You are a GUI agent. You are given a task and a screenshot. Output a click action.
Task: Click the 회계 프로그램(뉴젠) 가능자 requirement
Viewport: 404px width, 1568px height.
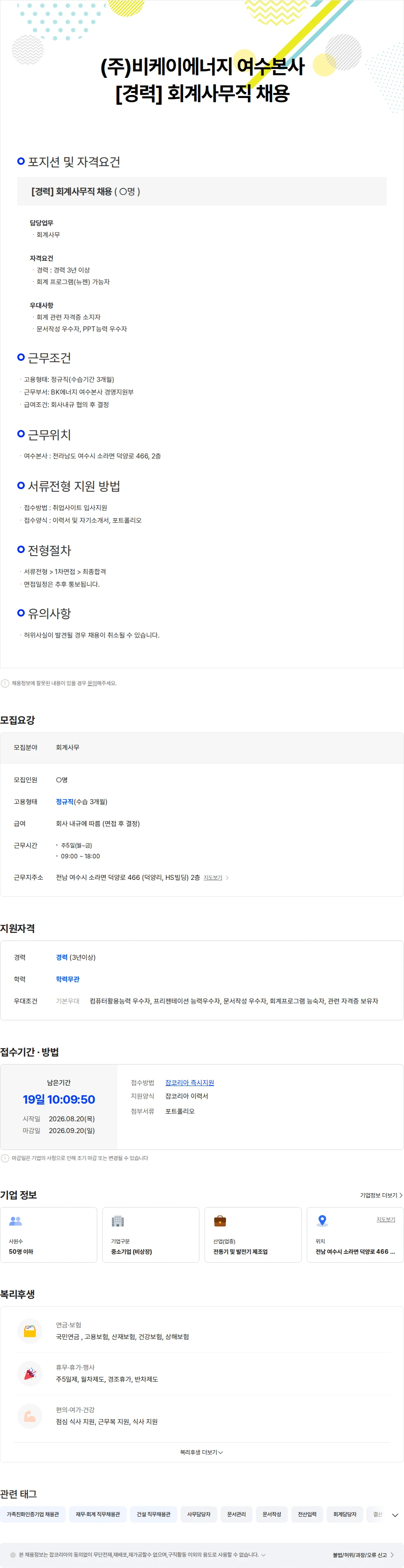pos(73,282)
